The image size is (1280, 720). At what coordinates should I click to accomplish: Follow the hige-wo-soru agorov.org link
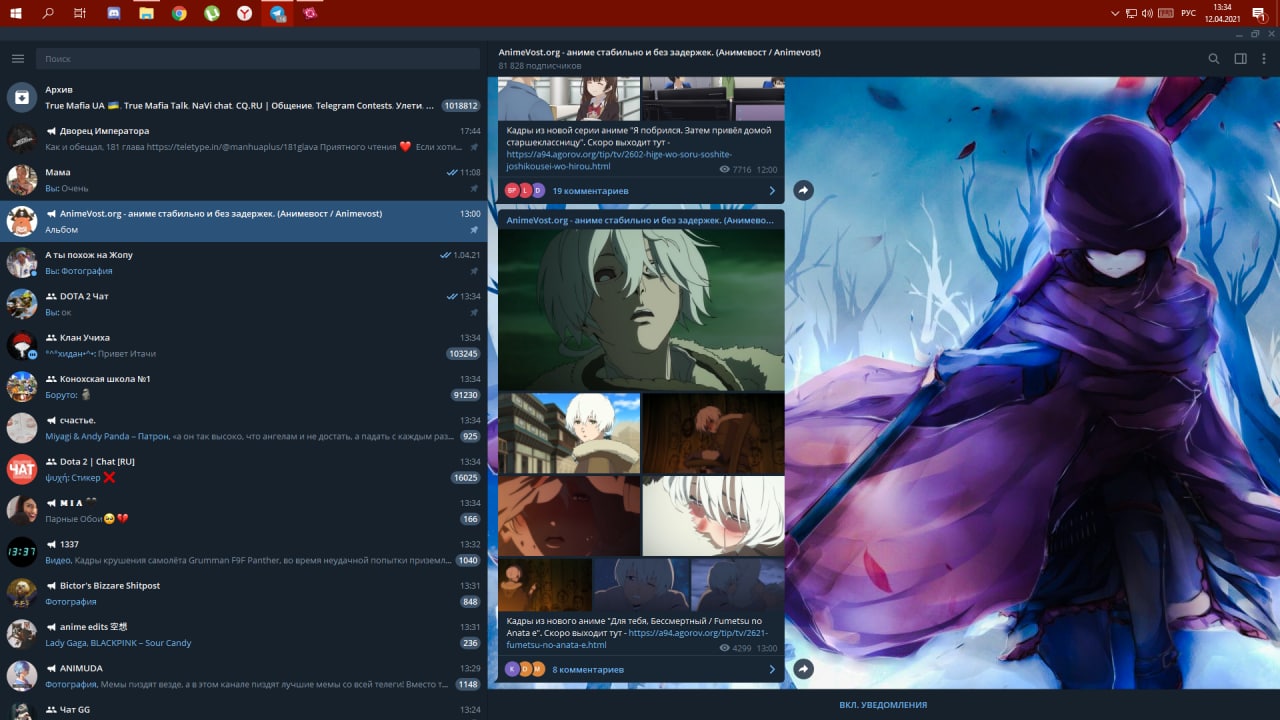pos(619,160)
